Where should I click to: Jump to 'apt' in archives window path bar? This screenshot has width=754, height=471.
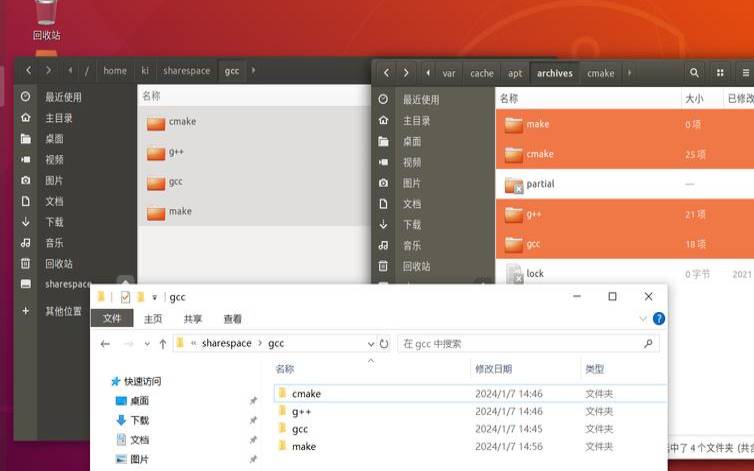click(x=515, y=73)
